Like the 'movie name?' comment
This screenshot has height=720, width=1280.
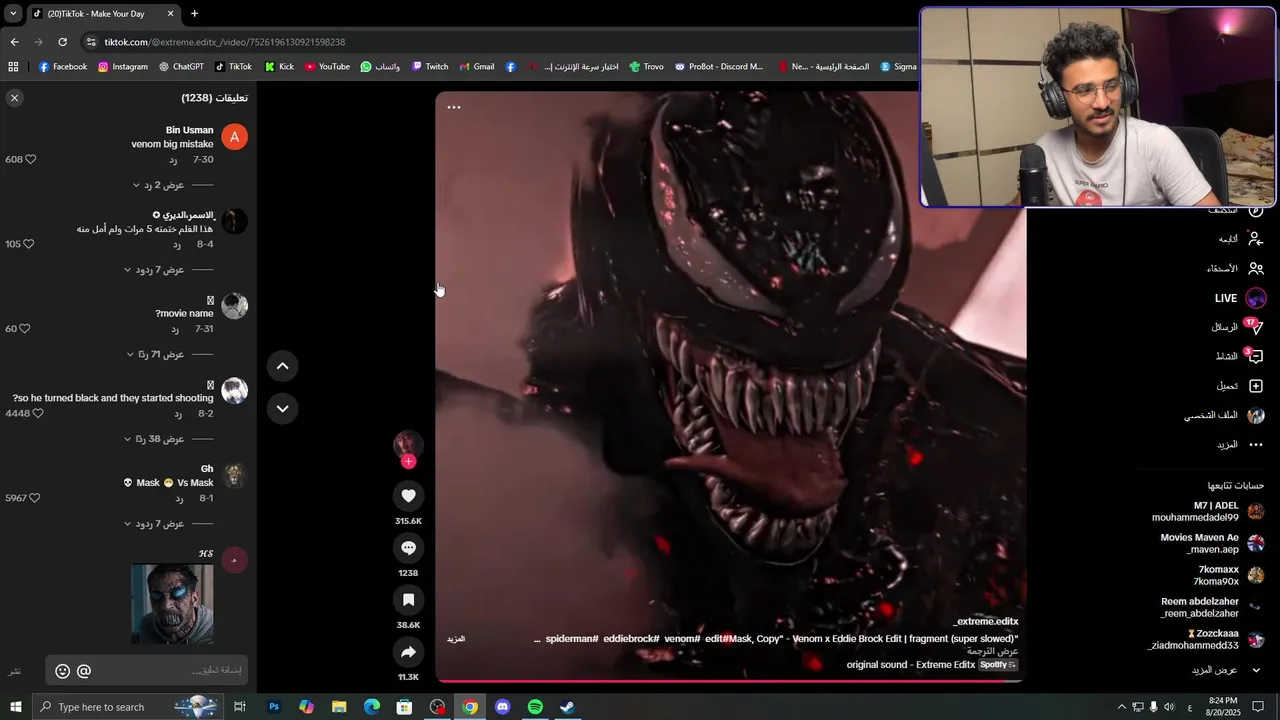pos(25,328)
